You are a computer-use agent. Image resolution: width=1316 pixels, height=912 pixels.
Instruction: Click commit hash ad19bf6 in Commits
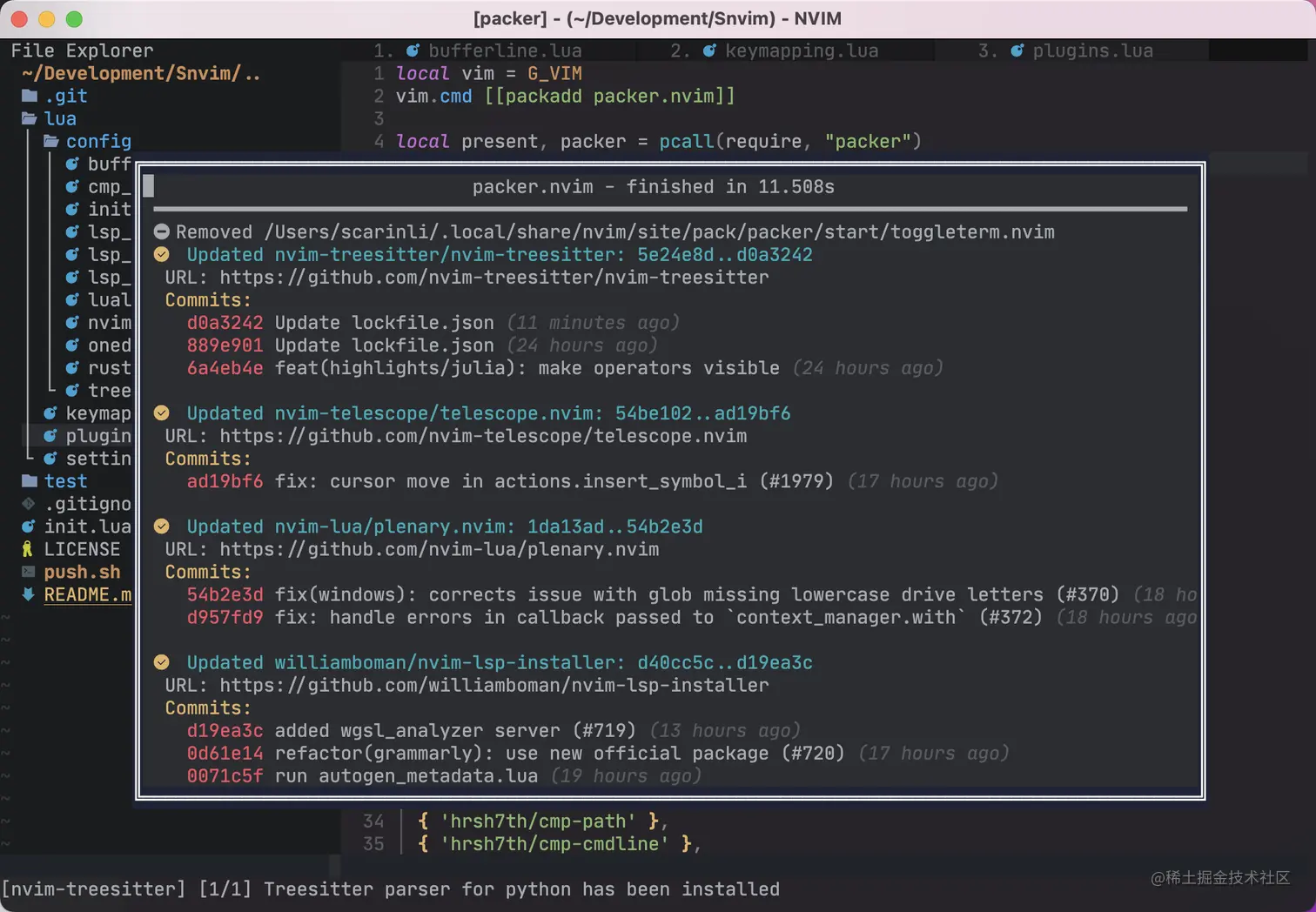(x=225, y=480)
